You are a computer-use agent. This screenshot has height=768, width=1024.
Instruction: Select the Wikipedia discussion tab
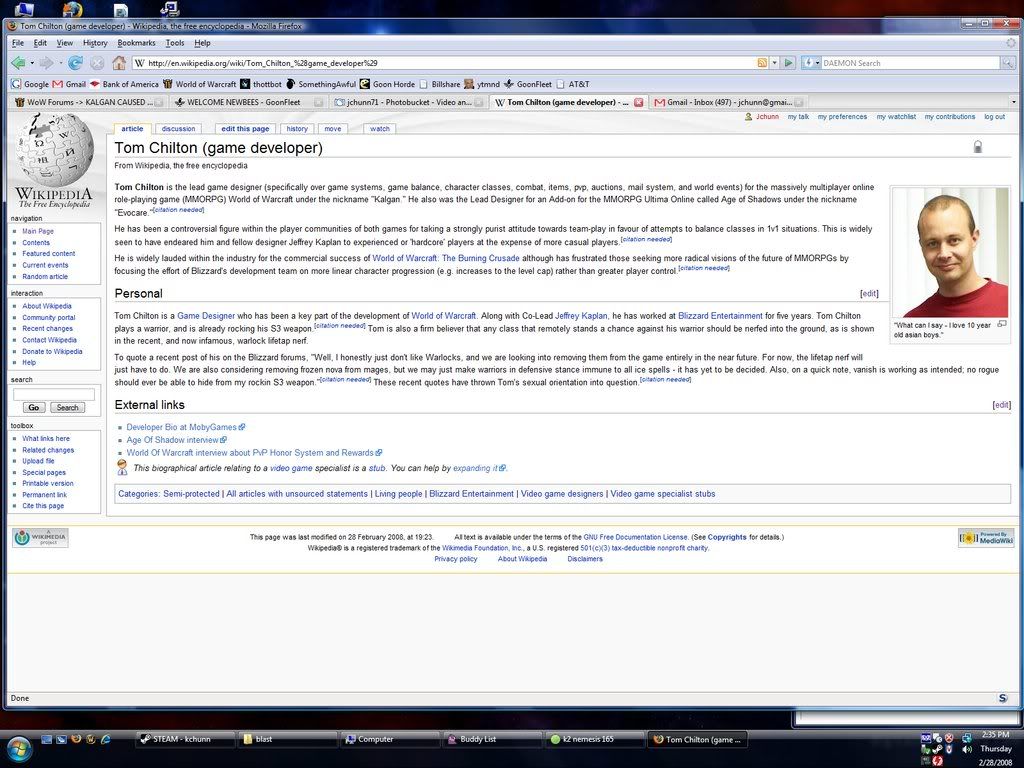point(178,129)
